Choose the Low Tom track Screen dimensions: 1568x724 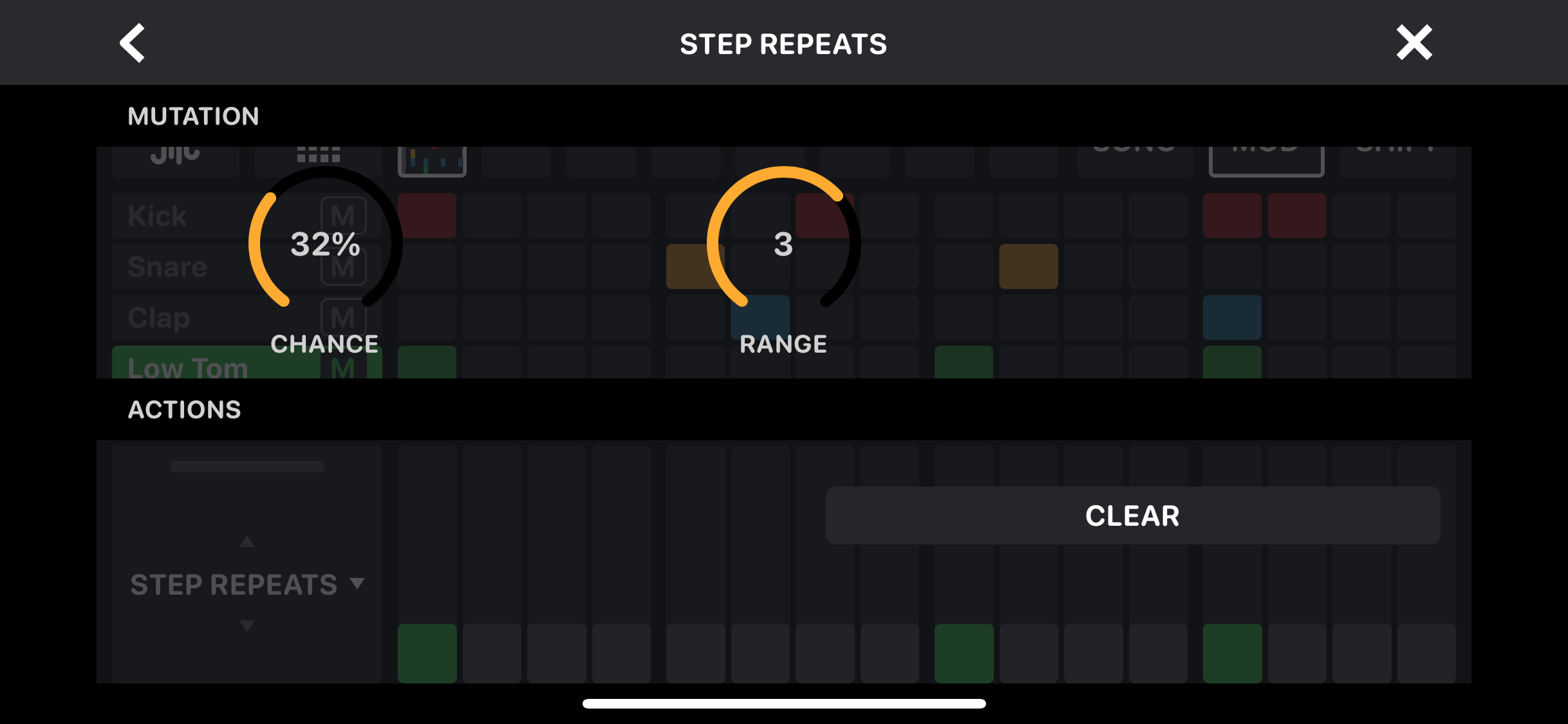[x=188, y=367]
